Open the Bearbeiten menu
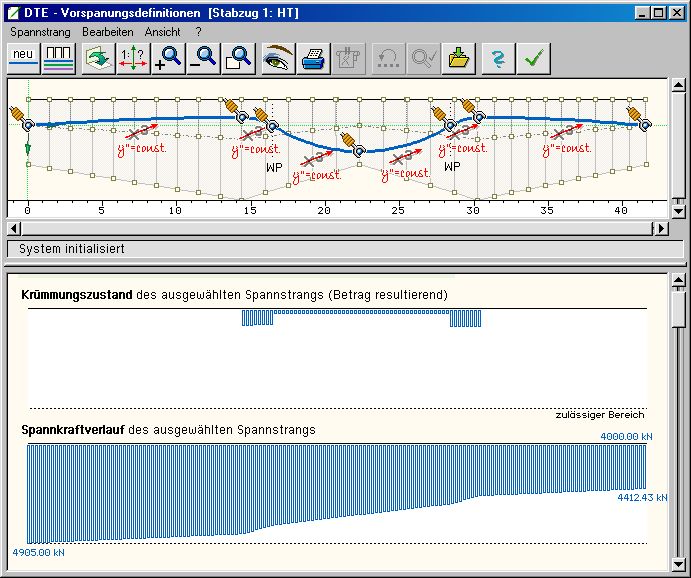 click(x=108, y=32)
